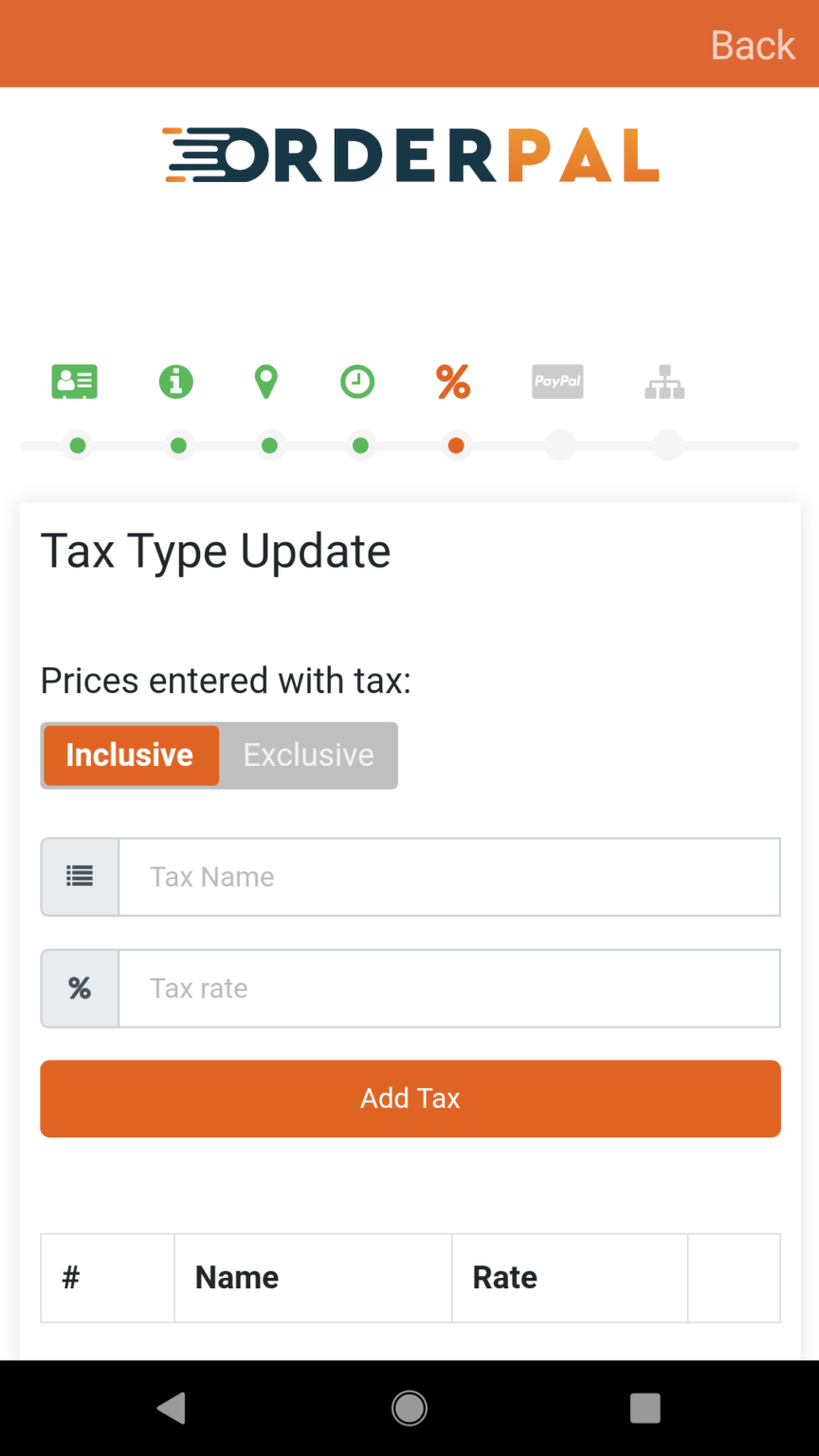Open the clock hours step icon
This screenshot has height=1456, width=819.
point(357,382)
